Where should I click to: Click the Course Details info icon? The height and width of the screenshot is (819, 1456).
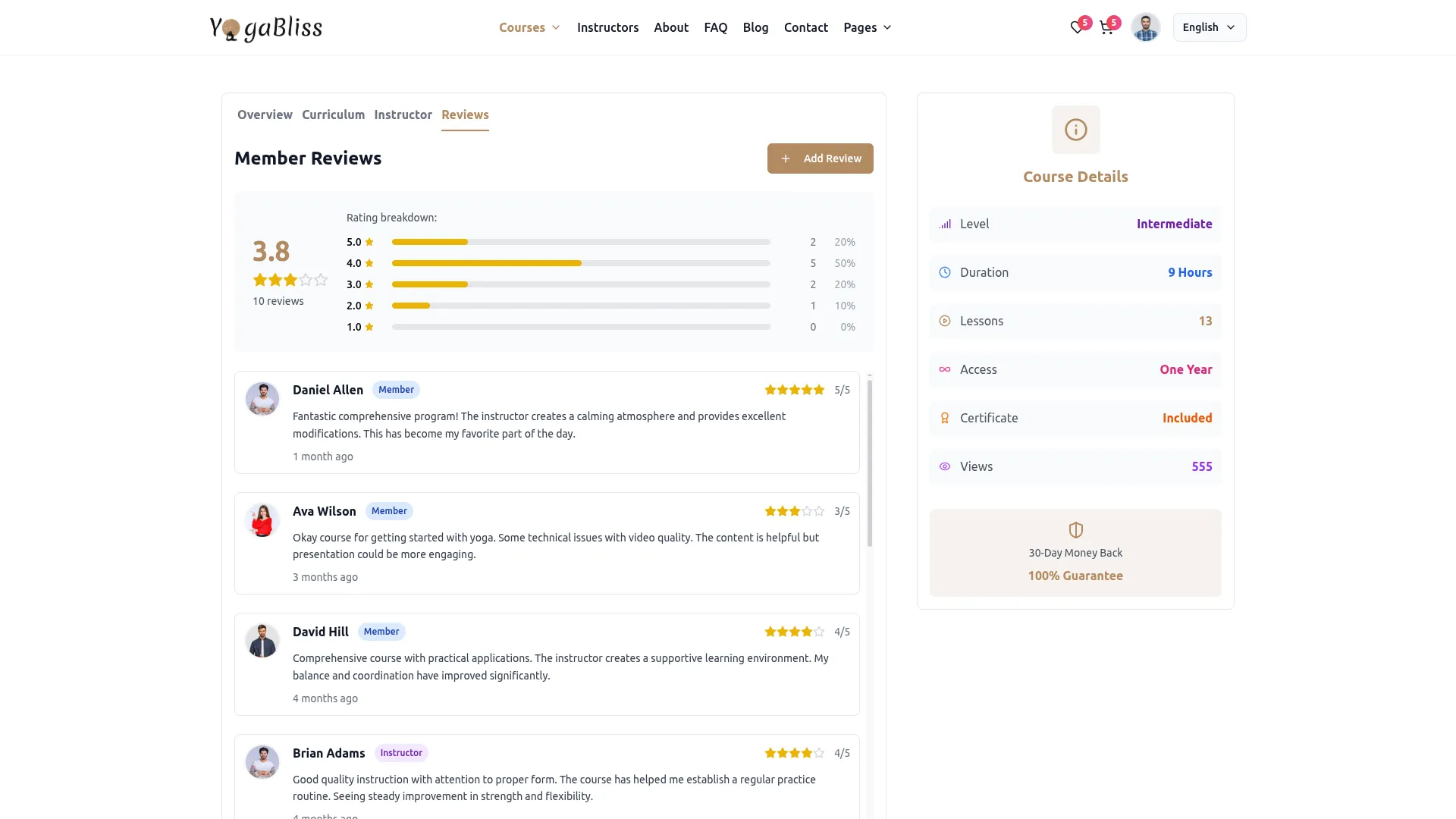coord(1075,130)
